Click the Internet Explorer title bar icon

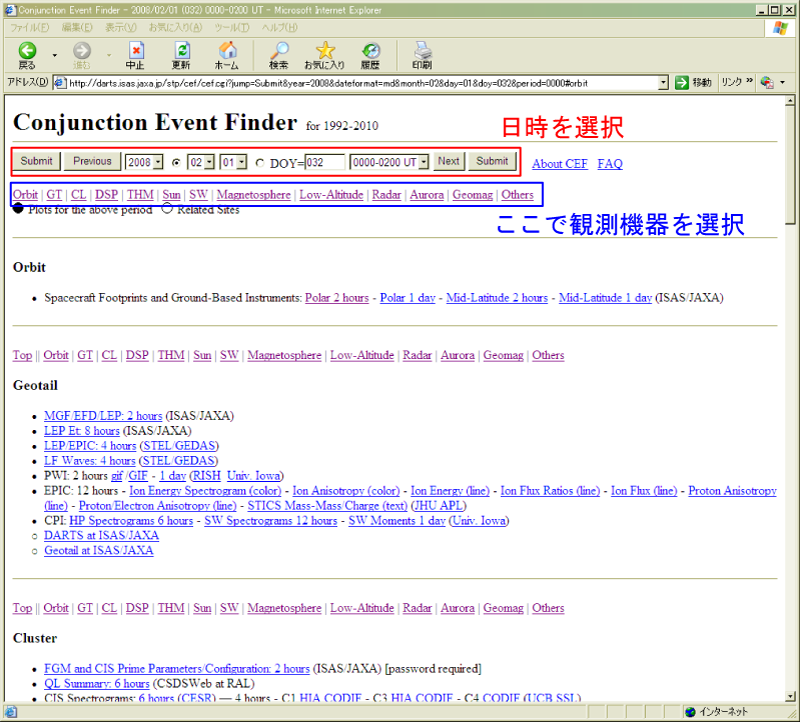click(11, 10)
